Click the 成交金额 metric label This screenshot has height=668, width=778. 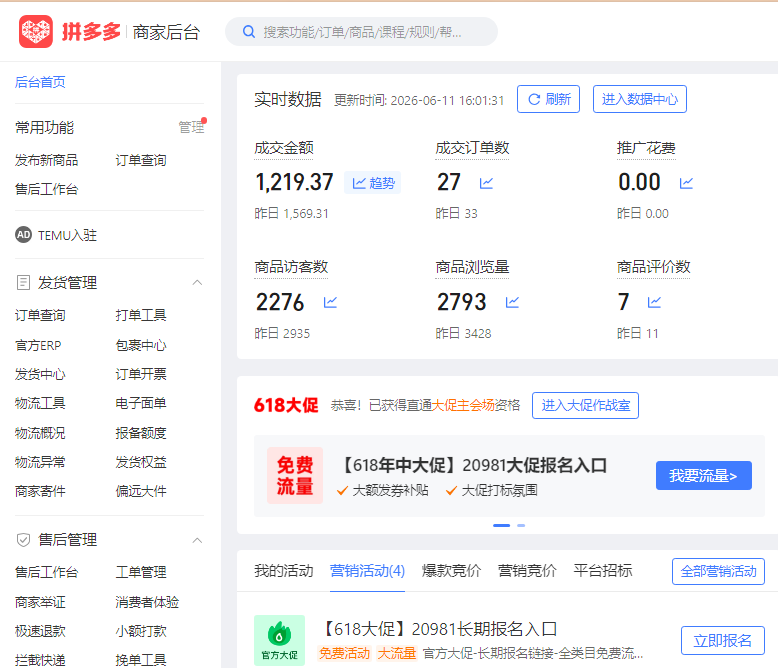(x=284, y=148)
